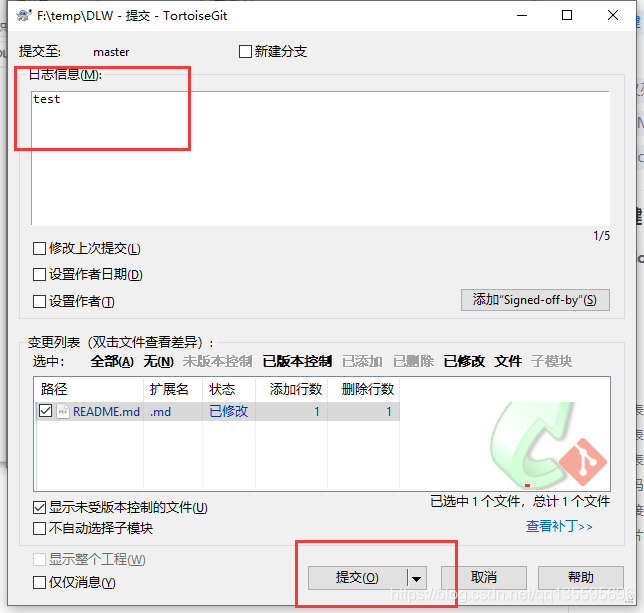Screen dimensions: 644x613
Task: Minimize the TortoiseGit commit window
Action: point(522,16)
